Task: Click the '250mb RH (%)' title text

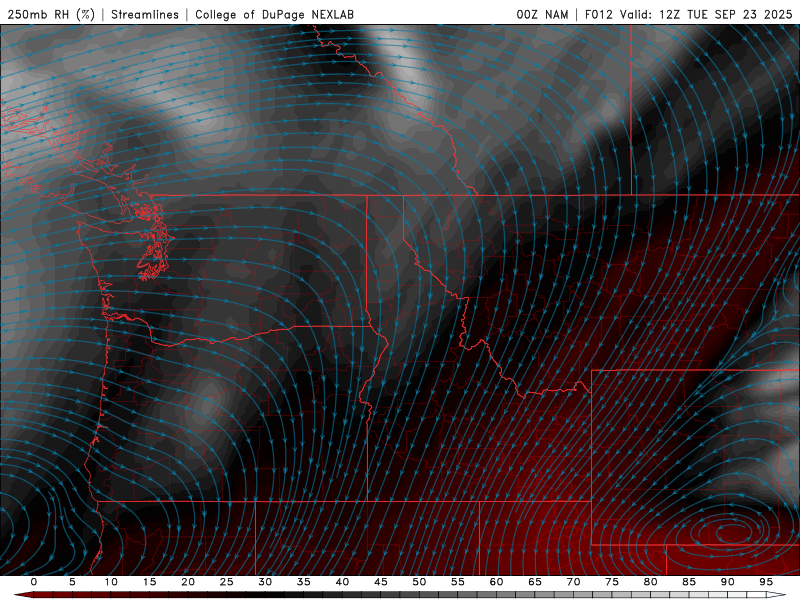Action: click(x=51, y=14)
